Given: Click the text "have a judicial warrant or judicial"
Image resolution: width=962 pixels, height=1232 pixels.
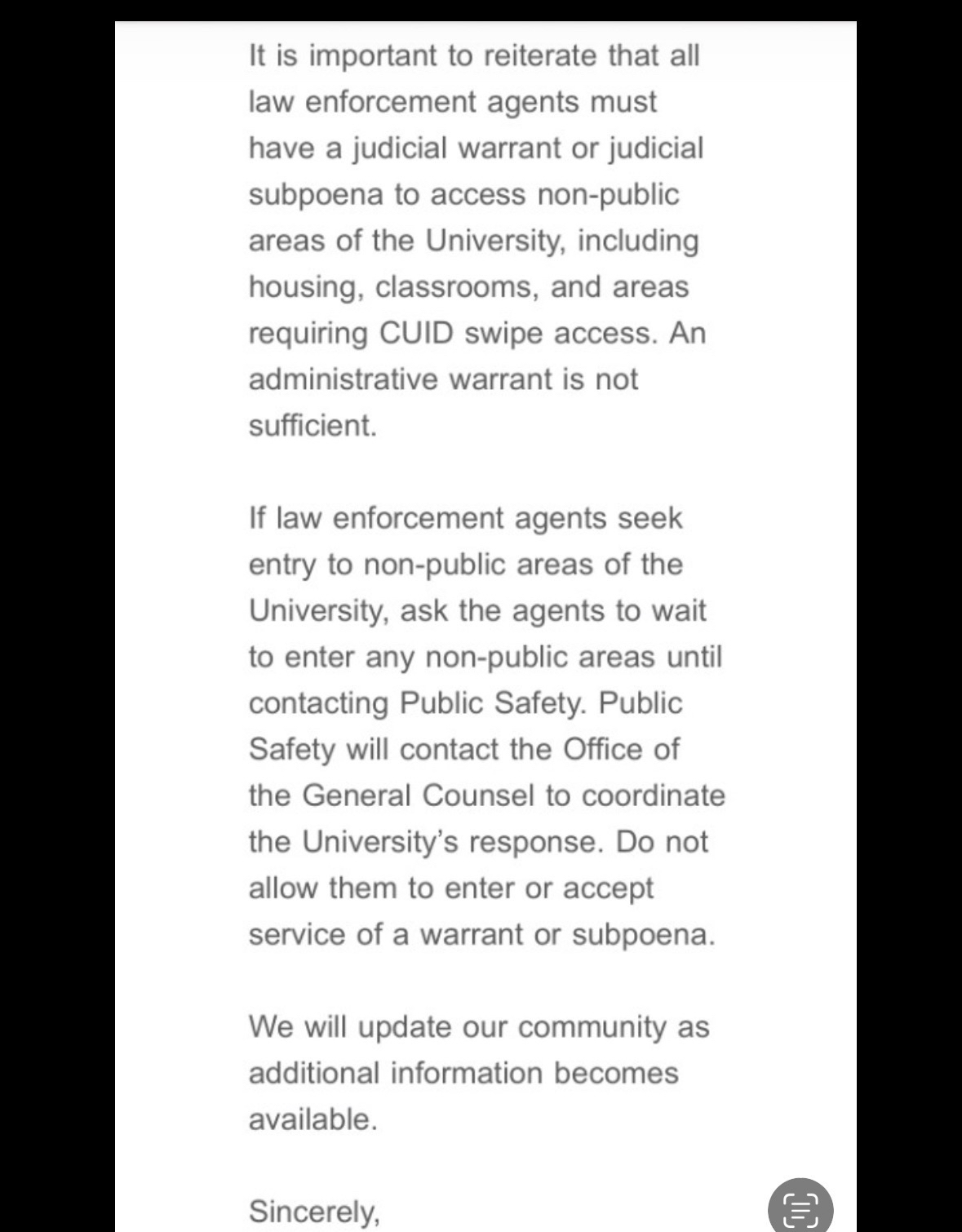Looking at the screenshot, I should tap(476, 148).
